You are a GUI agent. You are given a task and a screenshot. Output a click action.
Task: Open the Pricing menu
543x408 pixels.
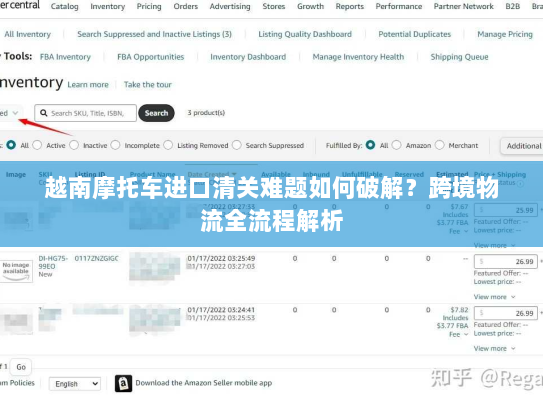pos(149,6)
